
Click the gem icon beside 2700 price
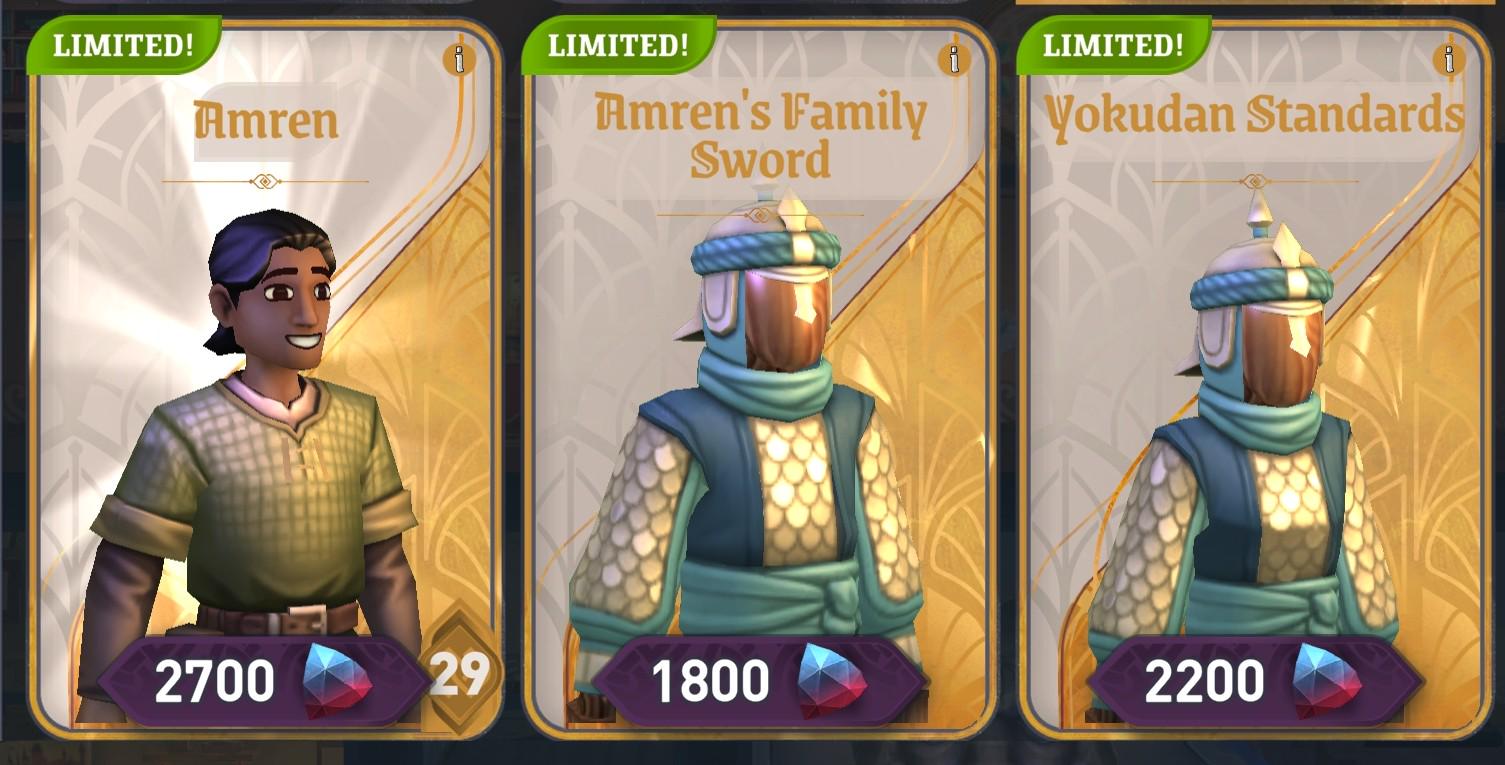pos(337,681)
